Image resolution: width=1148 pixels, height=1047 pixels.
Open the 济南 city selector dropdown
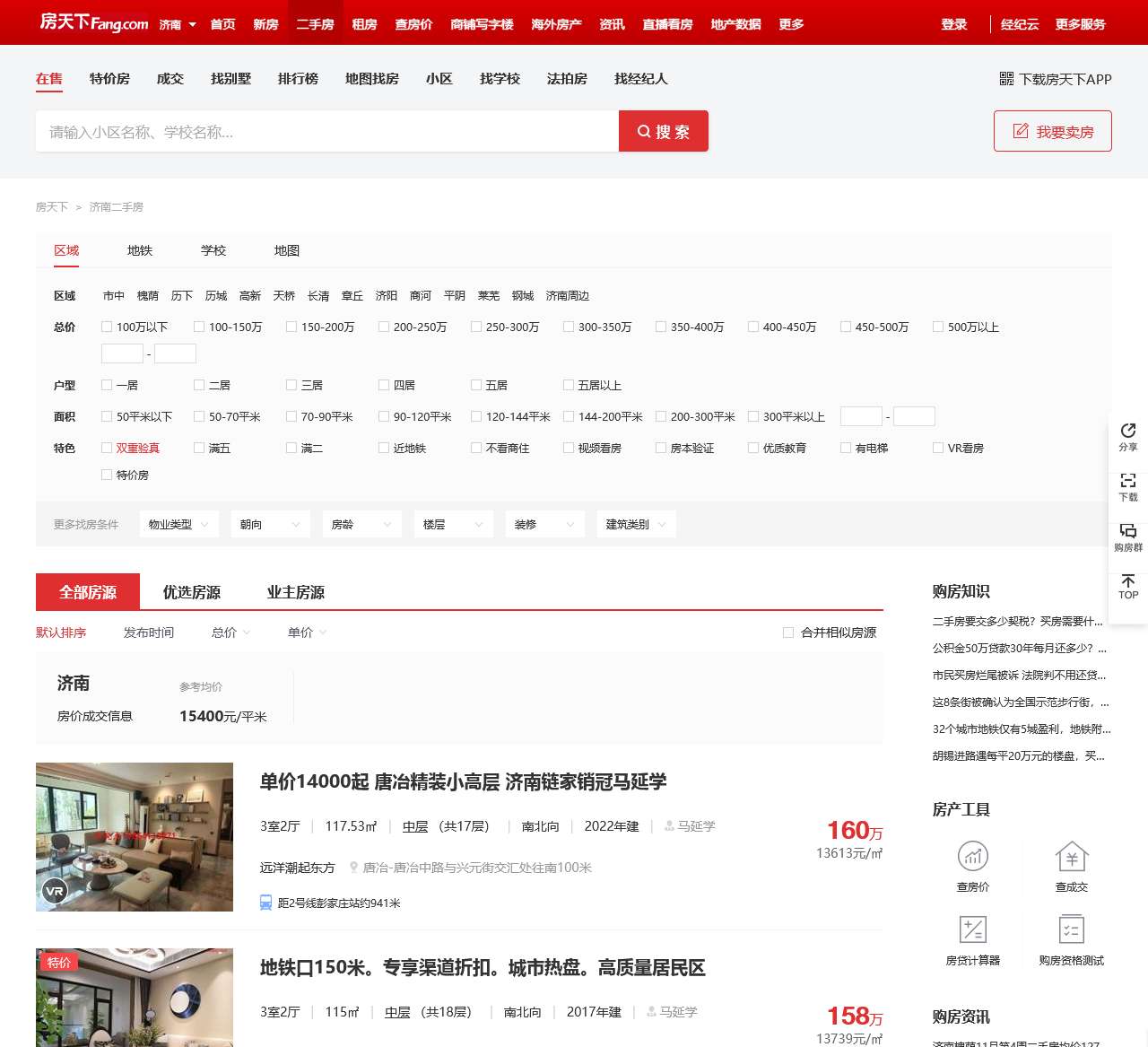(x=176, y=23)
